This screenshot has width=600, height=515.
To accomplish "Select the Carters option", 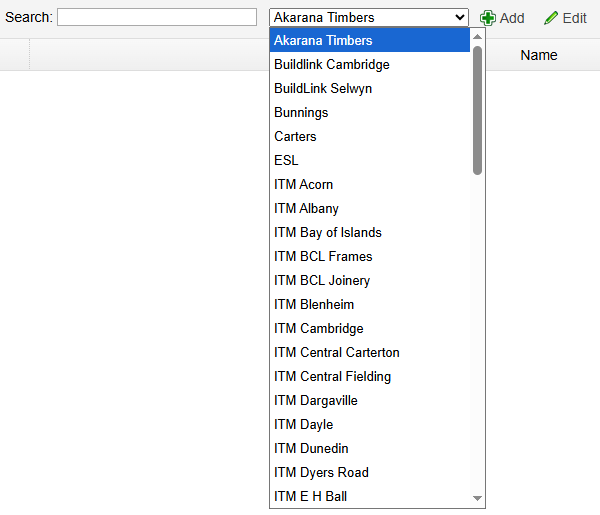I will (x=295, y=137).
